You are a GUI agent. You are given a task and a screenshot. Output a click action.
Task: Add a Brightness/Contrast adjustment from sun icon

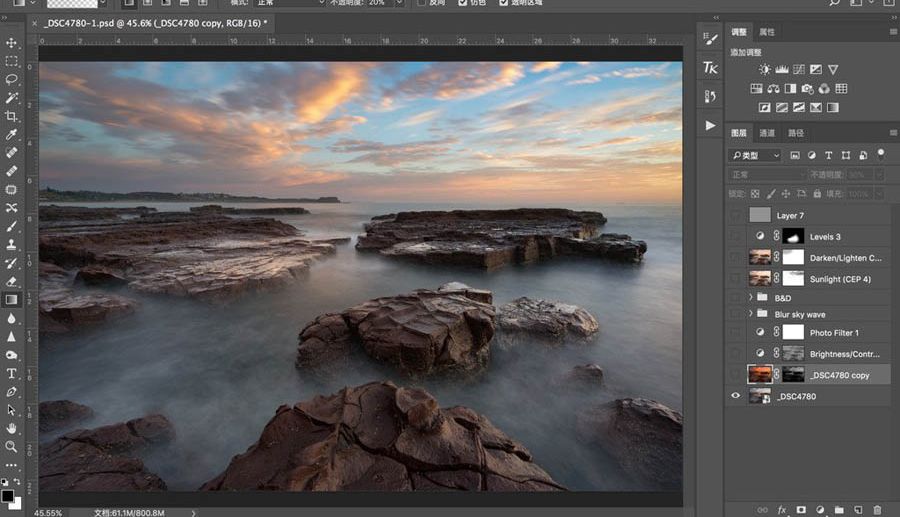(x=765, y=69)
